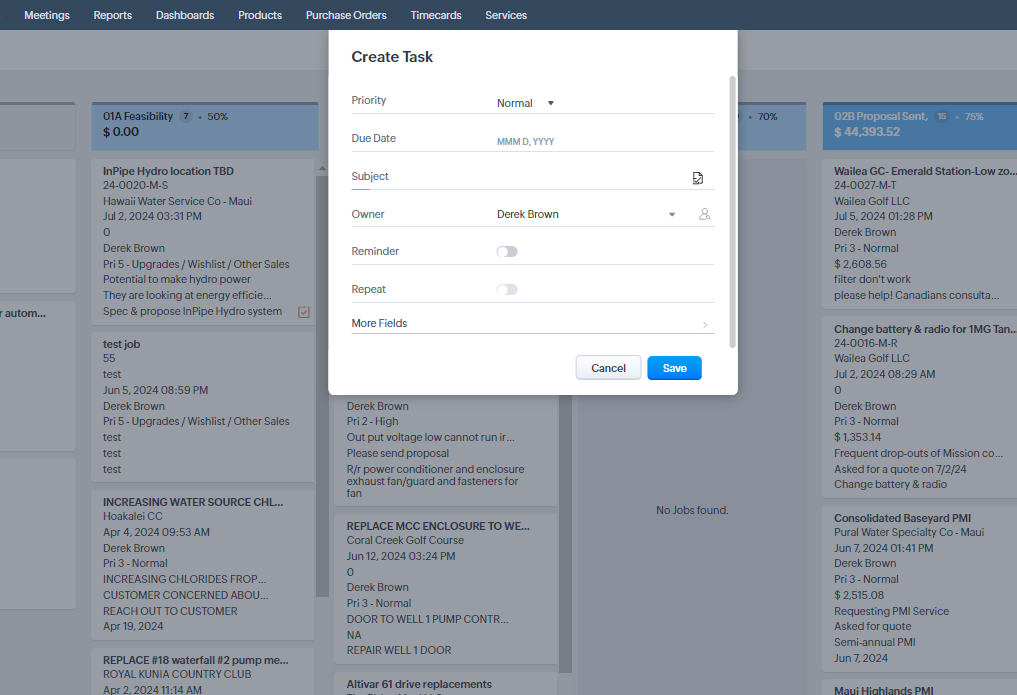
Task: Open the Timecards tab
Action: pos(436,15)
